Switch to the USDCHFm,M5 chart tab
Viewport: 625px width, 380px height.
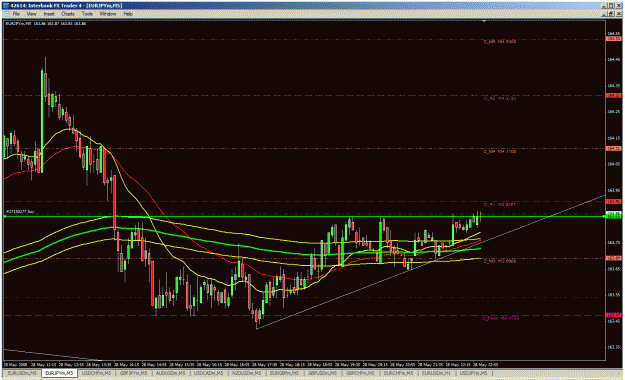coord(96,373)
